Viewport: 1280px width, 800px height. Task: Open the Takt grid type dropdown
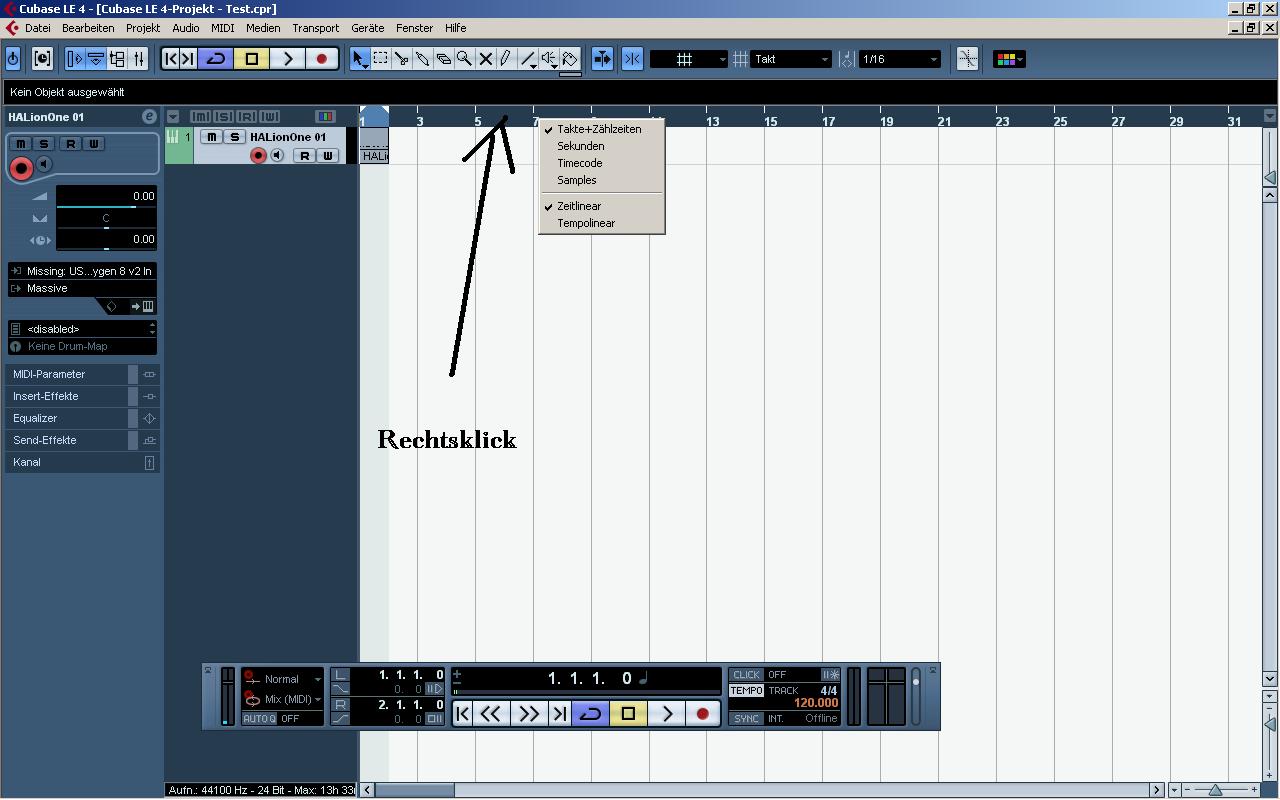click(791, 59)
